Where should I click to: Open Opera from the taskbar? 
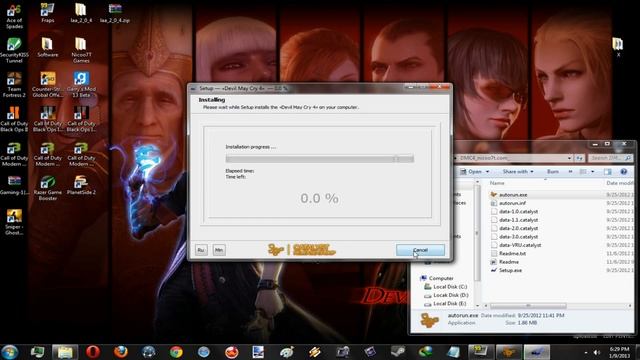pyautogui.click(x=93, y=352)
